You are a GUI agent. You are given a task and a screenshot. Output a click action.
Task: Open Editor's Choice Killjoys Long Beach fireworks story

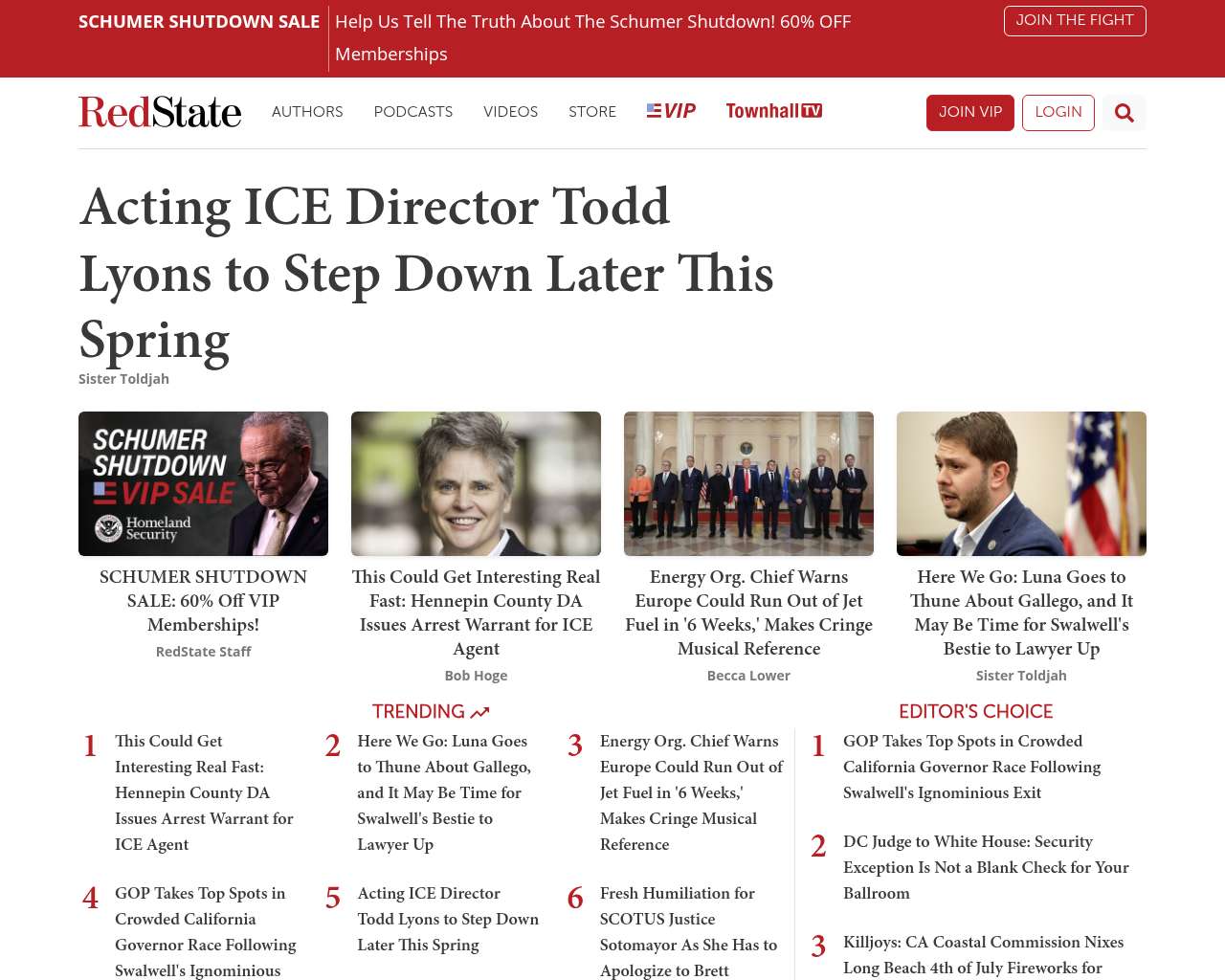[983, 955]
